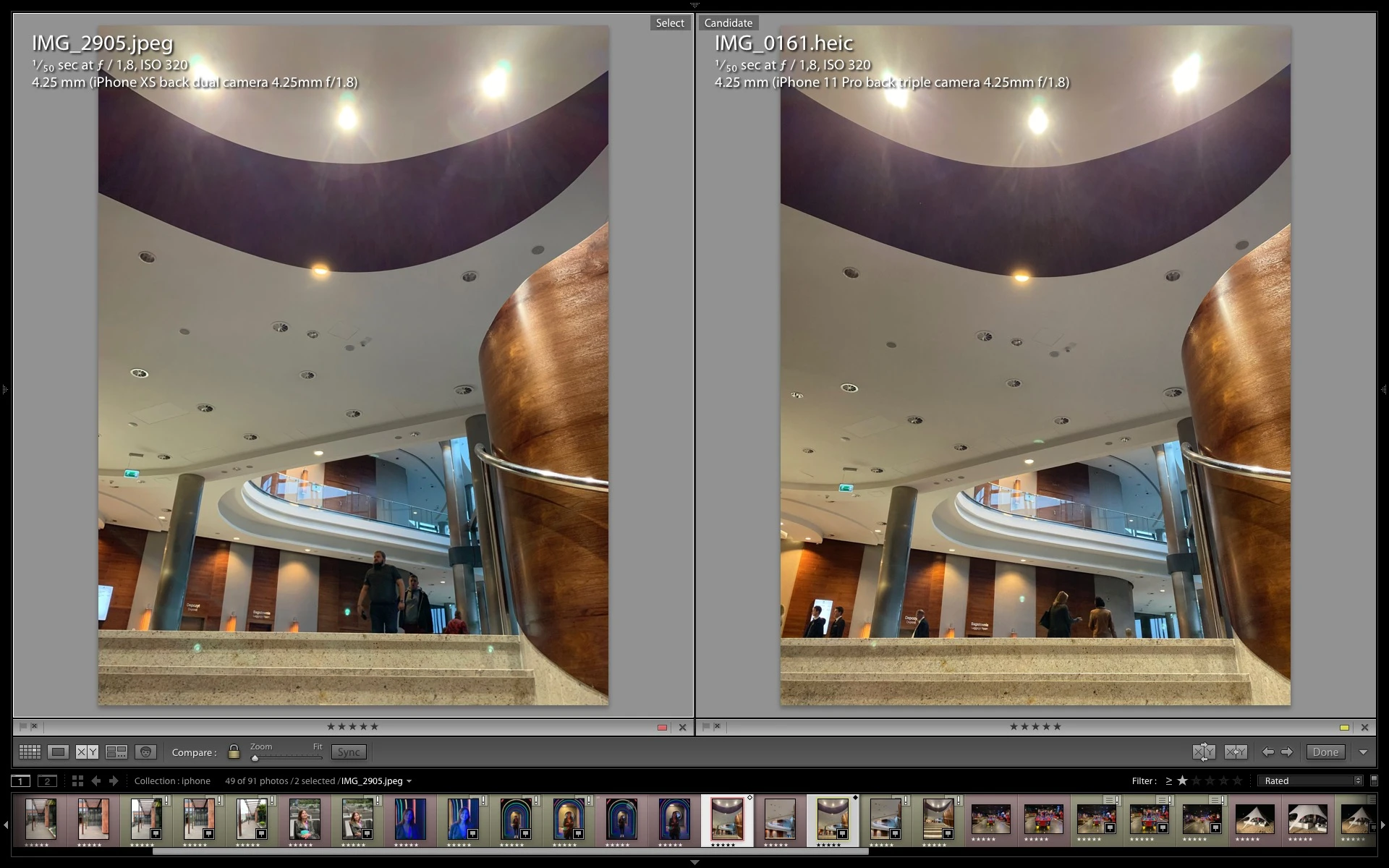The width and height of the screenshot is (1389, 868).
Task: Click the Done button
Action: 1325,752
